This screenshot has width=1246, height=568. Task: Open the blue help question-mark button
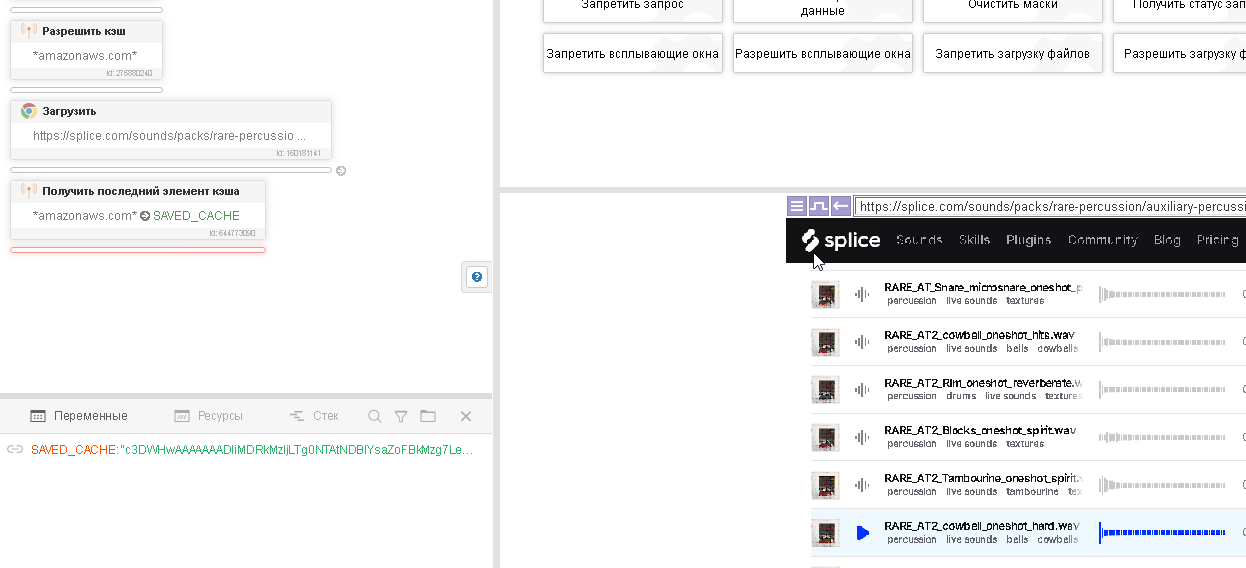(477, 277)
